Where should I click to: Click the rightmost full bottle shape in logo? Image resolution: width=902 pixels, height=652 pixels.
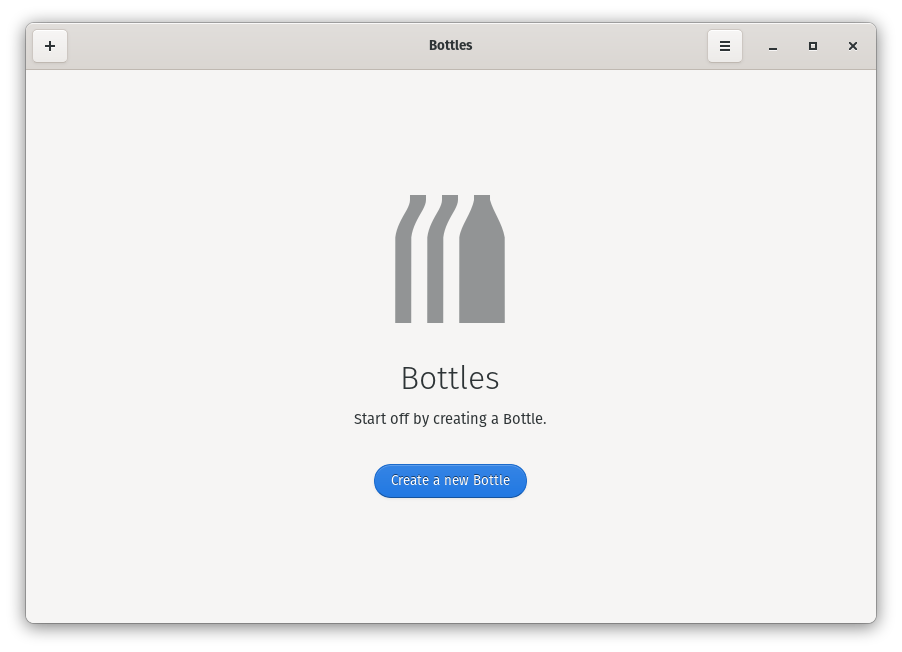point(482,270)
